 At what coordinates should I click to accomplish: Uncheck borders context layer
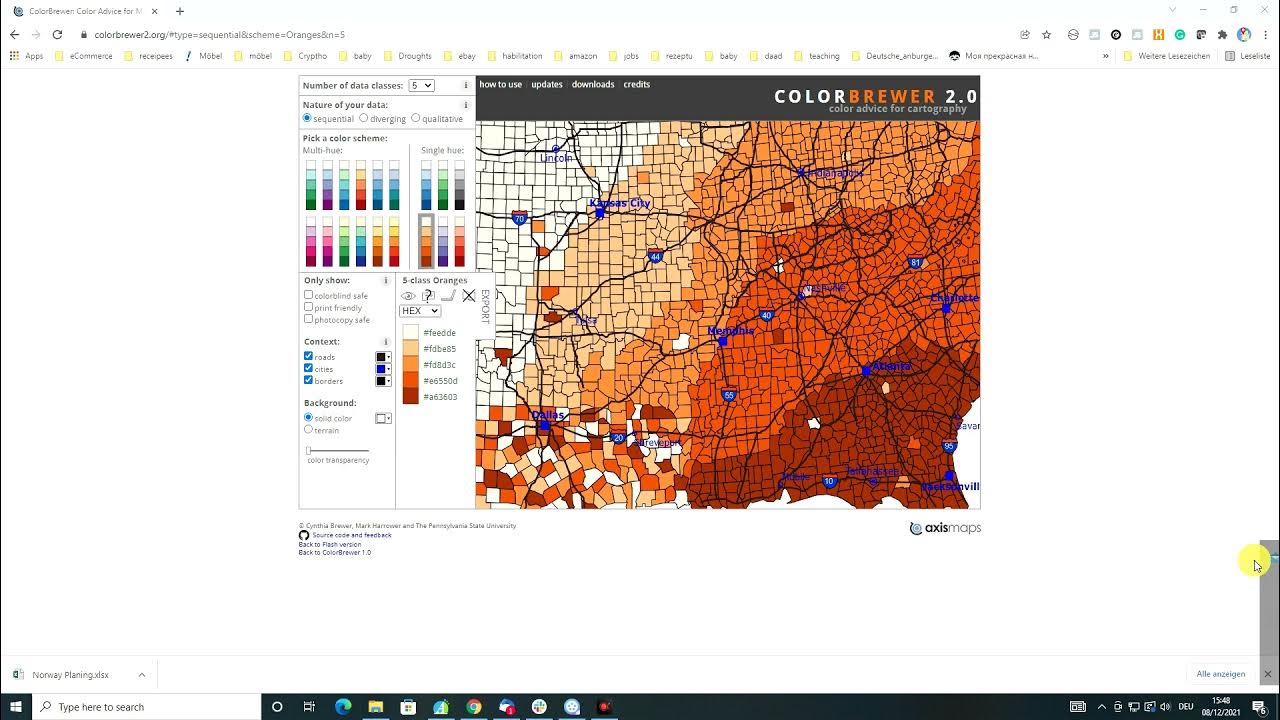click(308, 380)
